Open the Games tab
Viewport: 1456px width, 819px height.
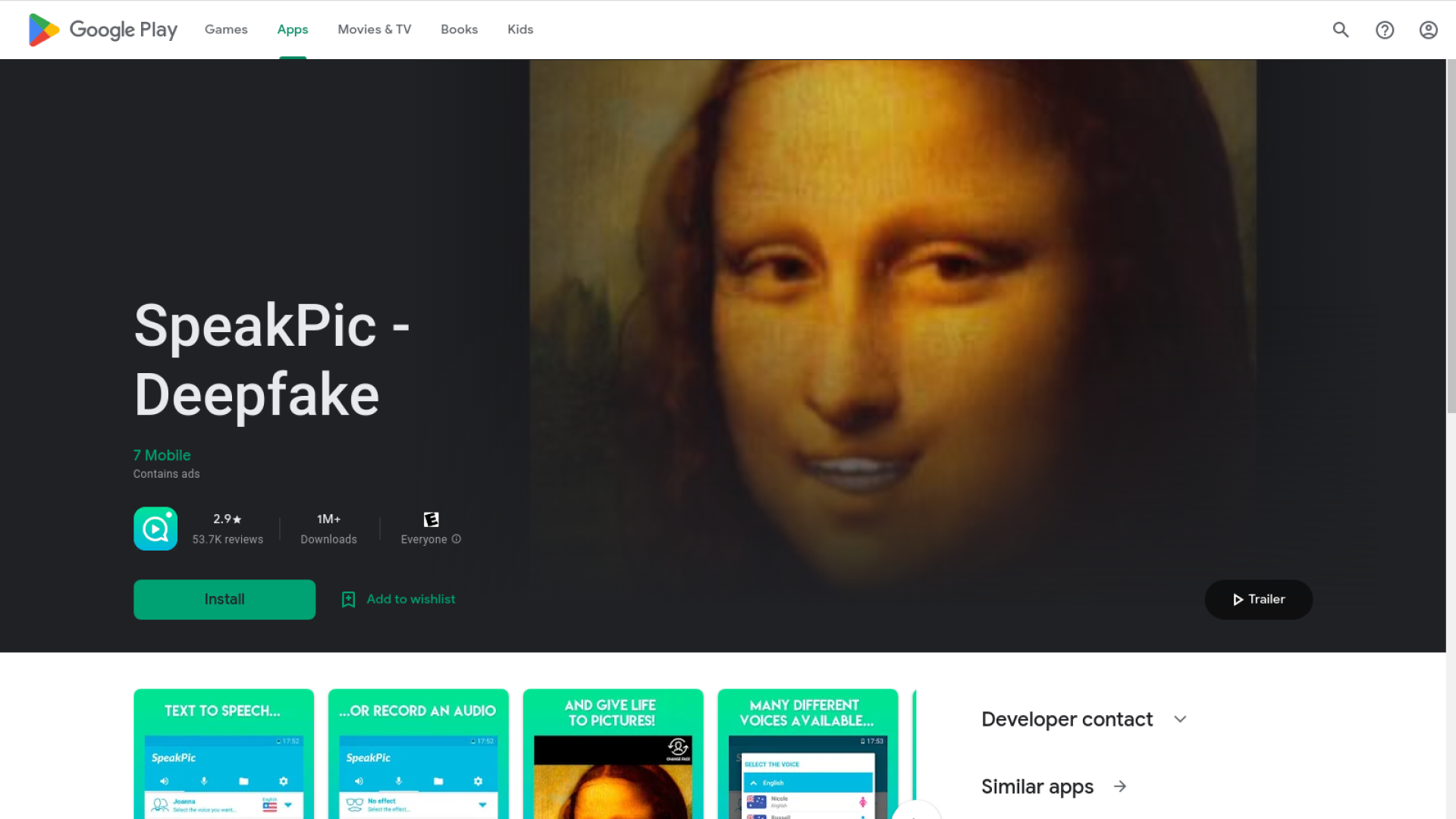click(226, 30)
